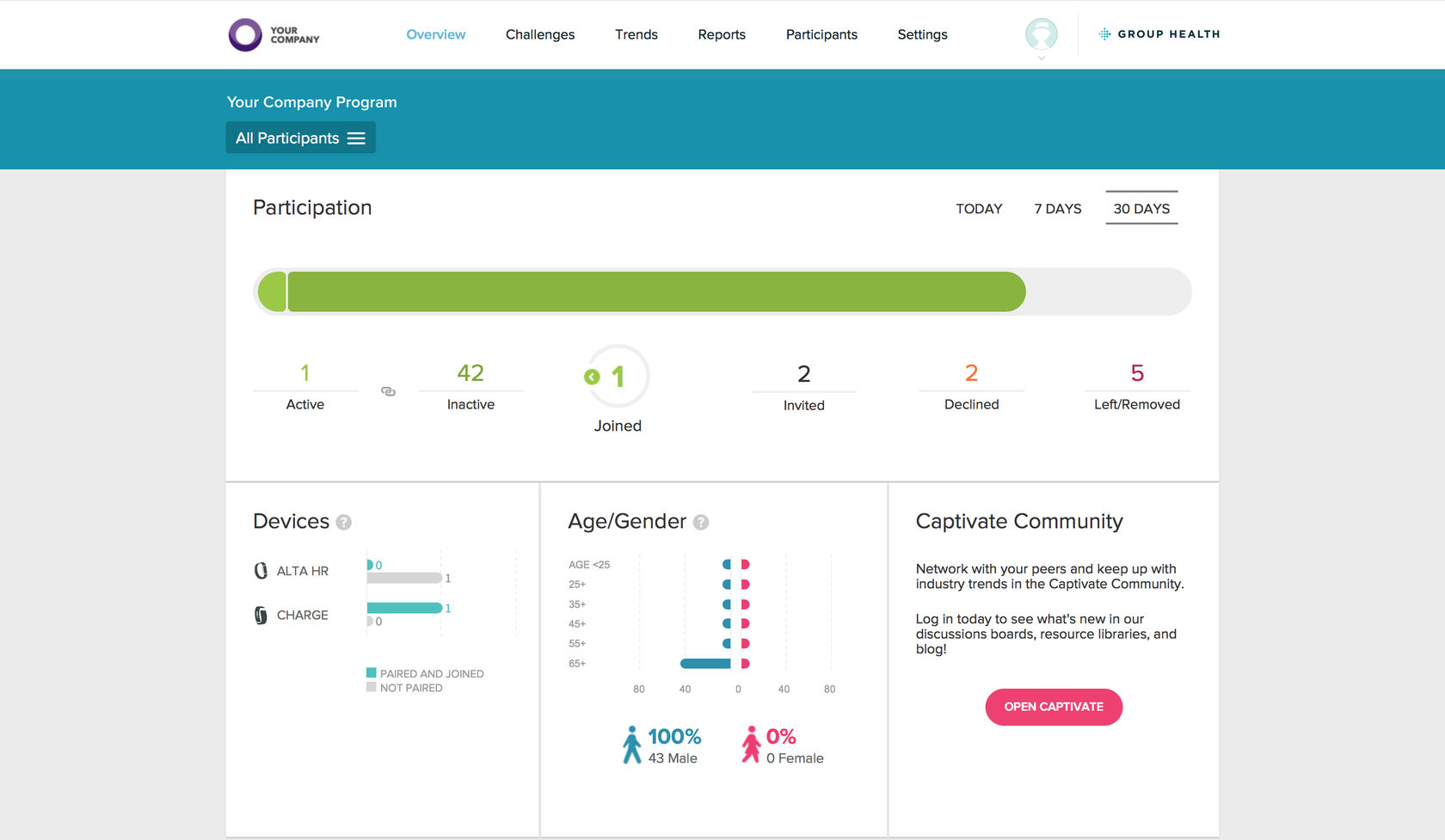Screen dimensions: 1445x840
Task: Click the link icon between Active and Inactive
Action: tap(388, 391)
